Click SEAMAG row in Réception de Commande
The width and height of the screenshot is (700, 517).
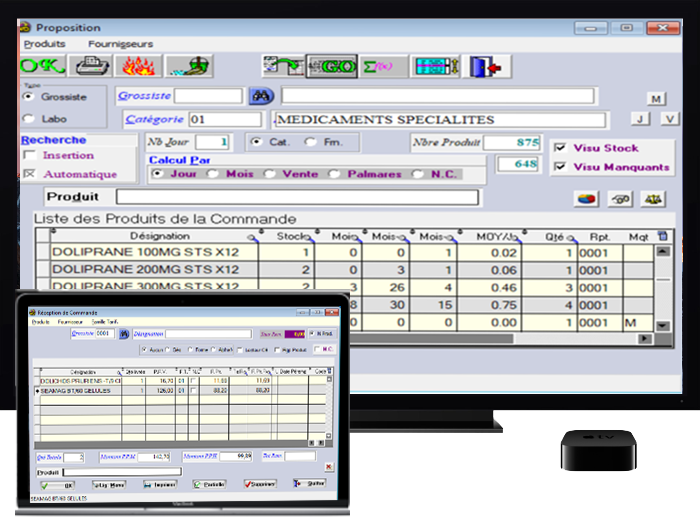tap(182, 391)
